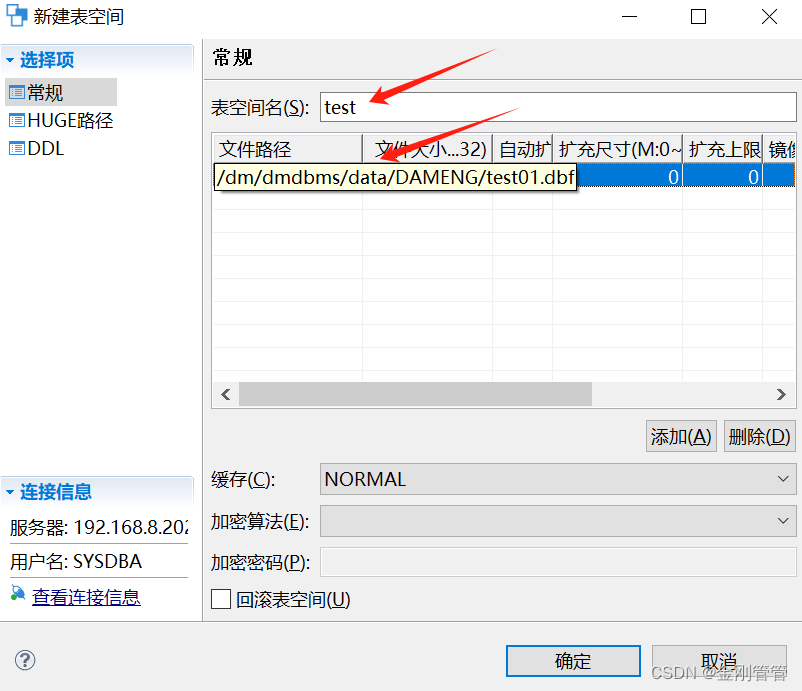Click the help question mark icon
Screen dimensions: 802x691
coord(24,660)
